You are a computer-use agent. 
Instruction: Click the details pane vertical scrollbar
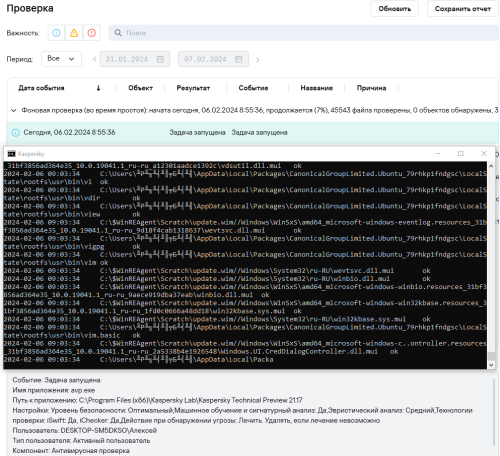(x=494, y=412)
